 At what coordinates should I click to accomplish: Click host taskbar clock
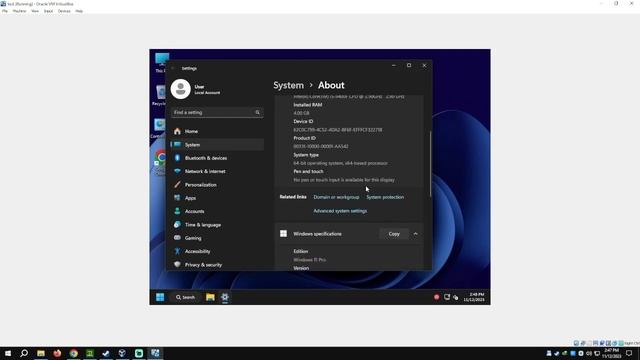tap(611, 353)
